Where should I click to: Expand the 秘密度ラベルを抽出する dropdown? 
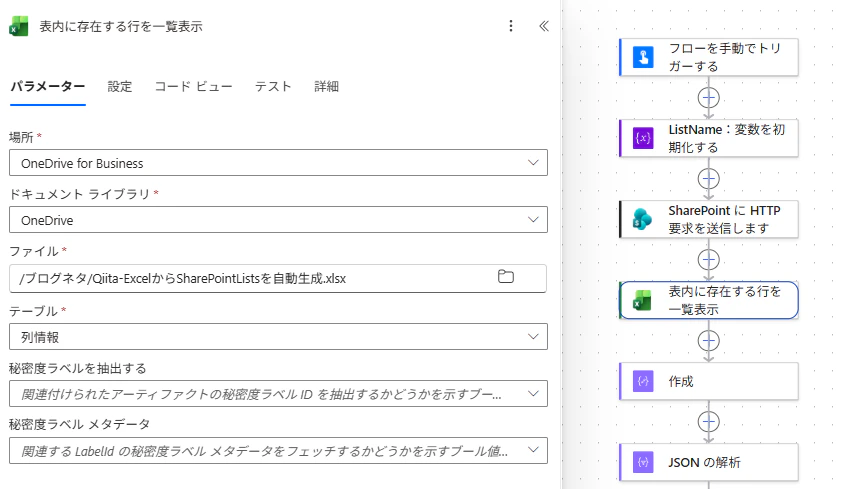point(278,394)
